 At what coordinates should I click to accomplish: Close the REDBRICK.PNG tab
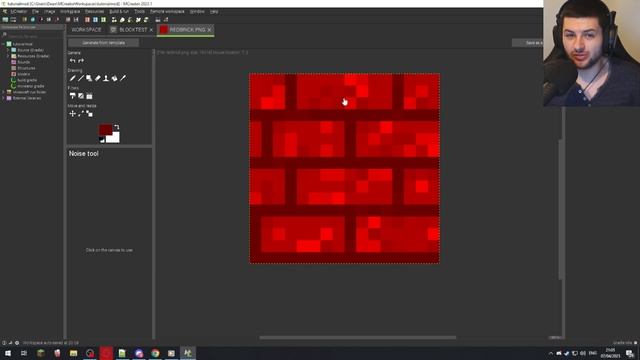(x=209, y=30)
